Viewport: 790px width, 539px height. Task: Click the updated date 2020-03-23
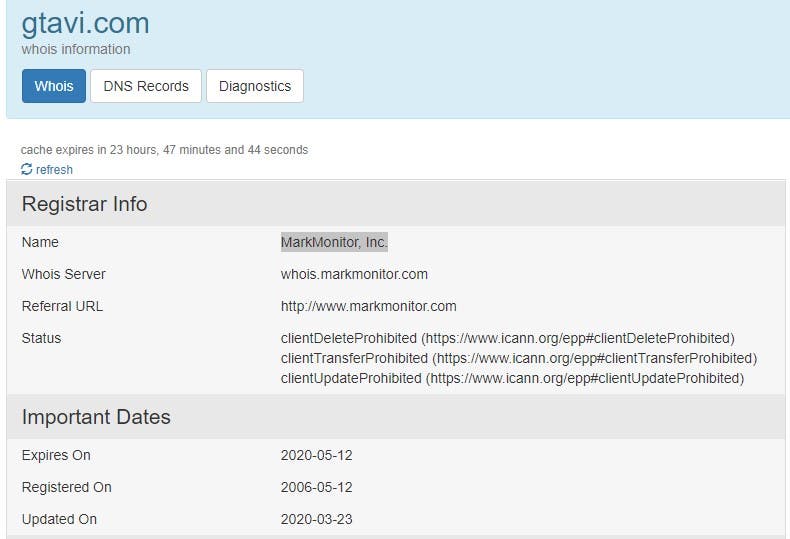coord(316,519)
